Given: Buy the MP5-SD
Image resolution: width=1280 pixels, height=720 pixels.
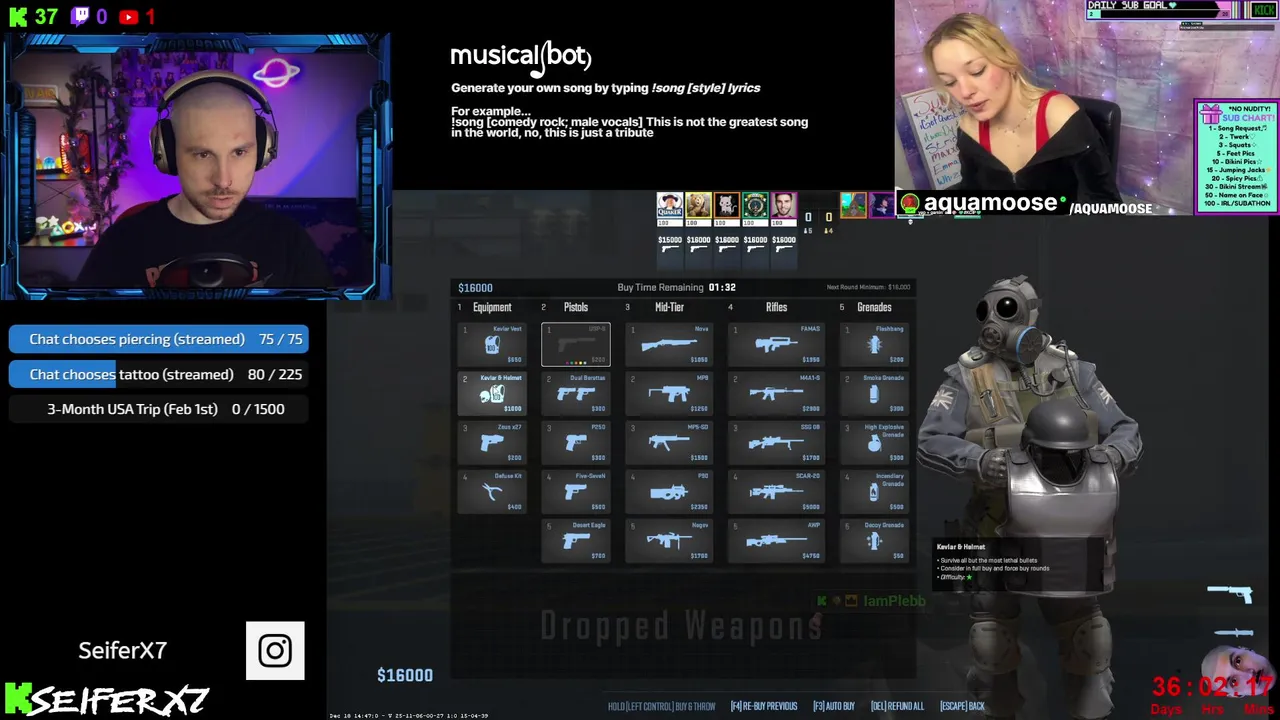Looking at the screenshot, I should point(669,442).
